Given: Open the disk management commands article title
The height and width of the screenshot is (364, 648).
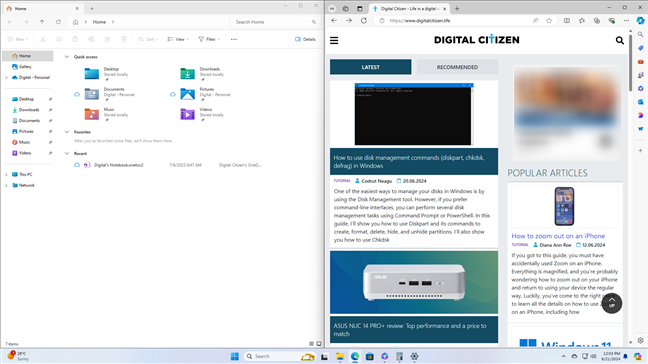Looking at the screenshot, I should (409, 162).
